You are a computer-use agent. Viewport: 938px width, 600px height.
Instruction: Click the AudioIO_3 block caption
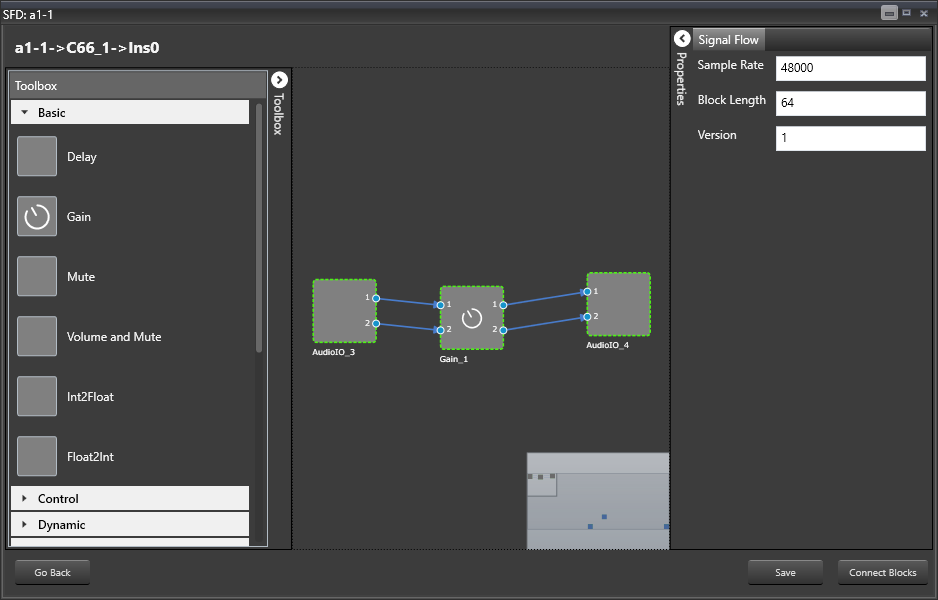point(334,352)
